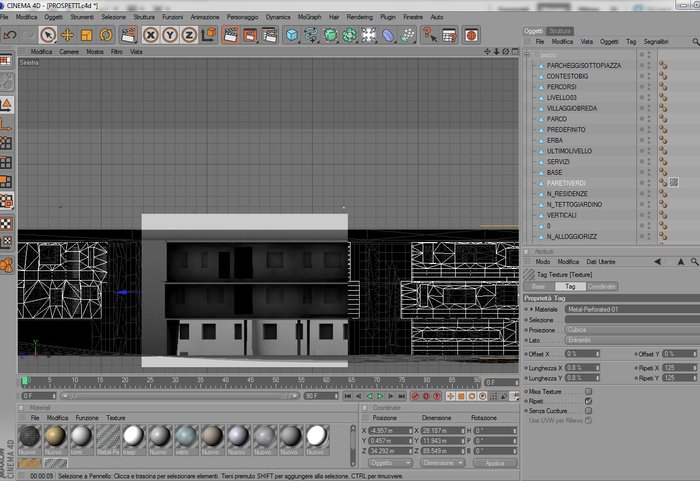Select the gold material sphere
The image size is (700, 481).
(x=55, y=436)
